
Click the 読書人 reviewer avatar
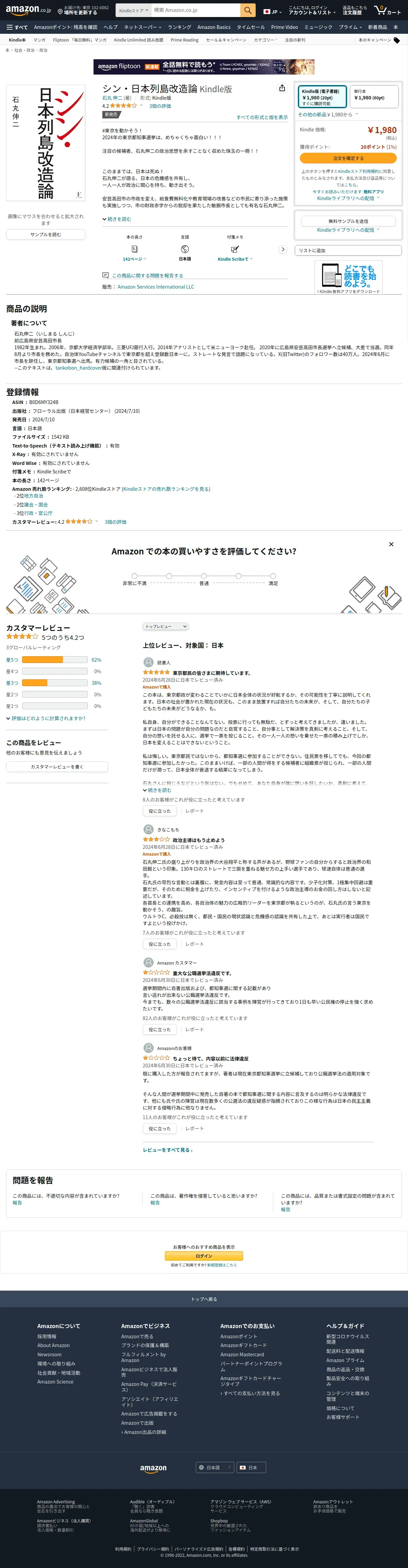click(148, 662)
